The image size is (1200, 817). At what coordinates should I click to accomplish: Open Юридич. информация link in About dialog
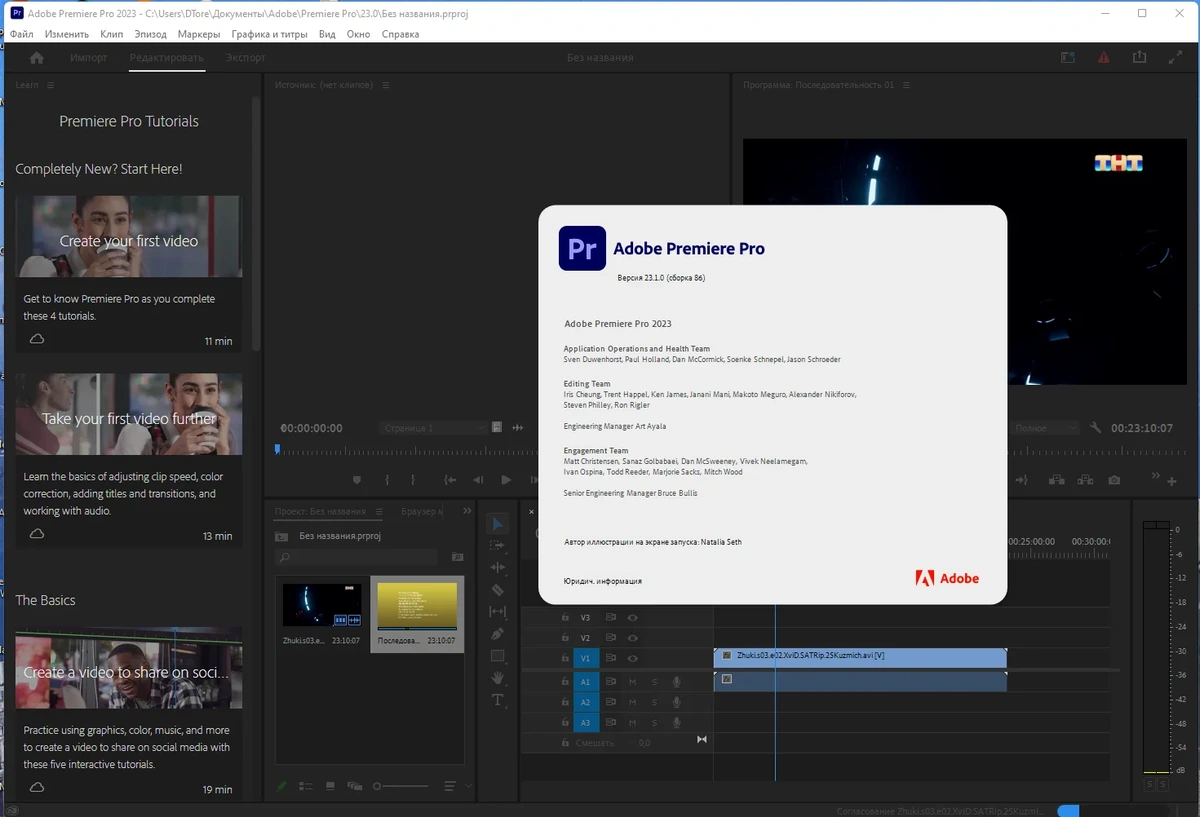pos(603,581)
